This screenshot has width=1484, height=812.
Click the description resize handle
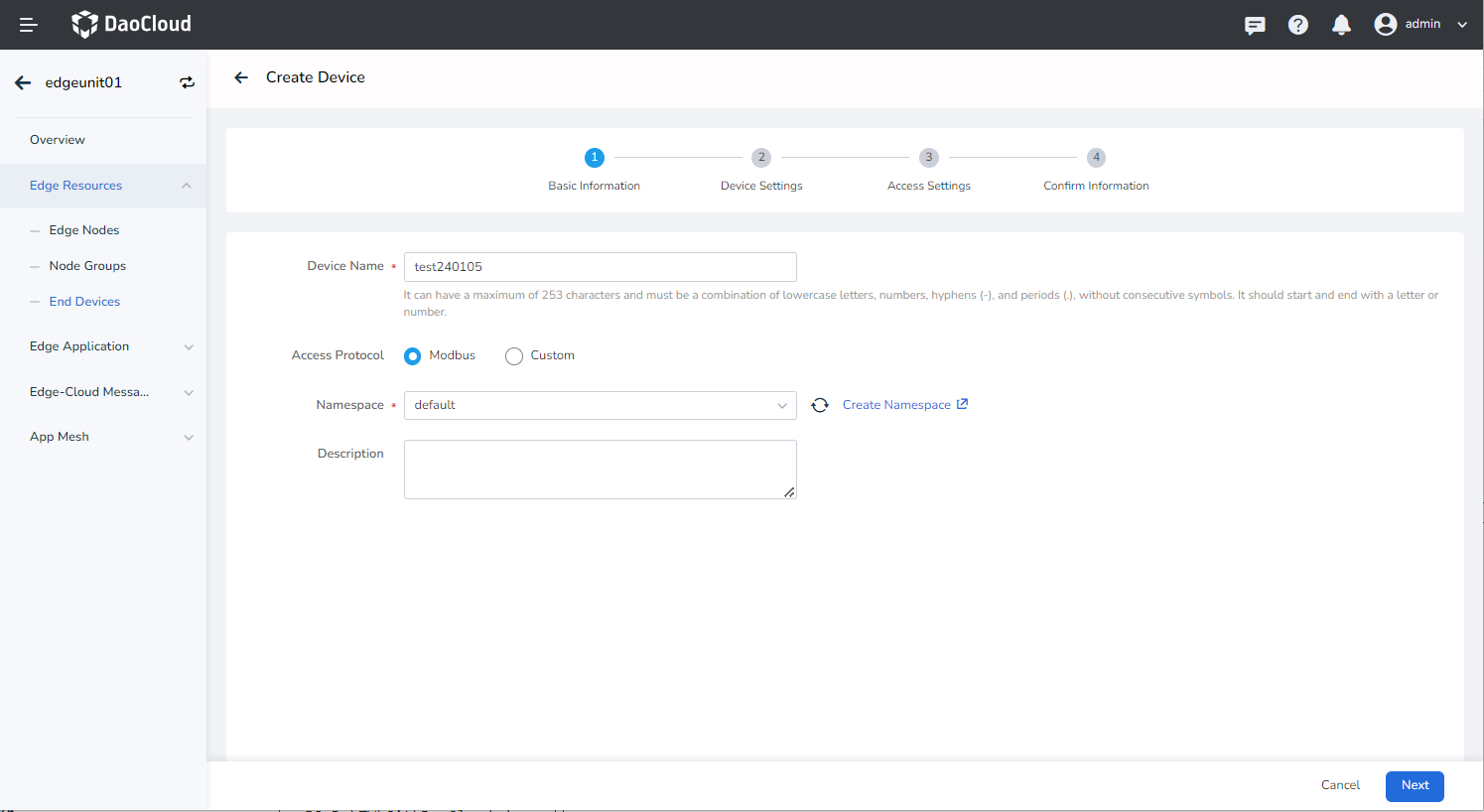point(789,492)
